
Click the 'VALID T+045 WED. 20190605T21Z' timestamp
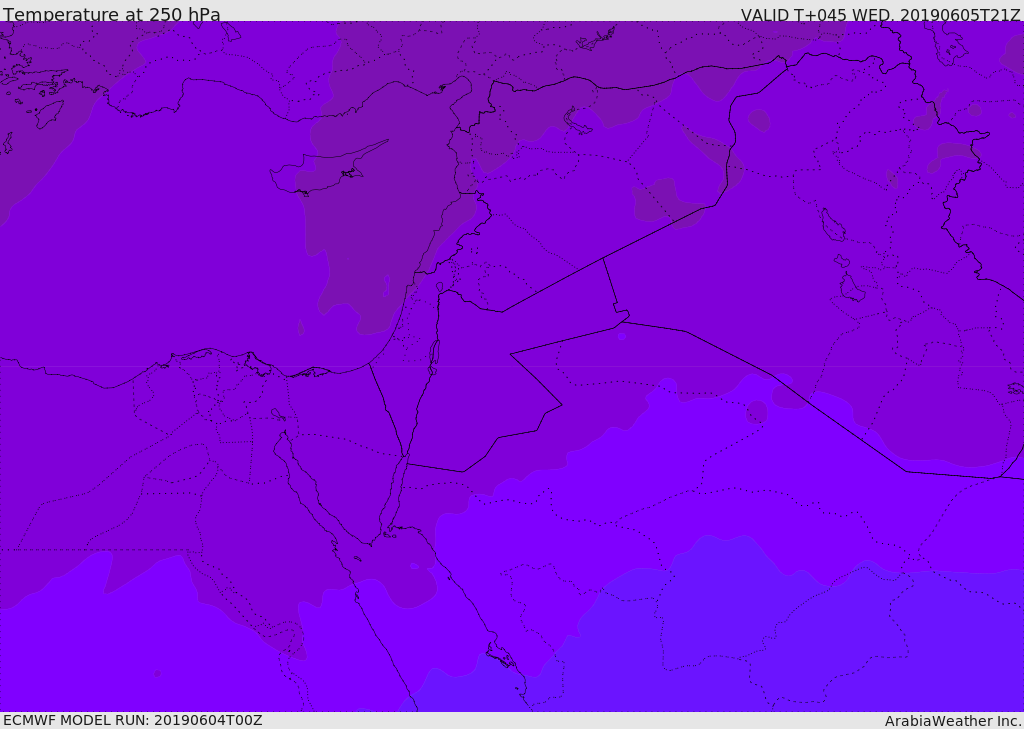880,14
